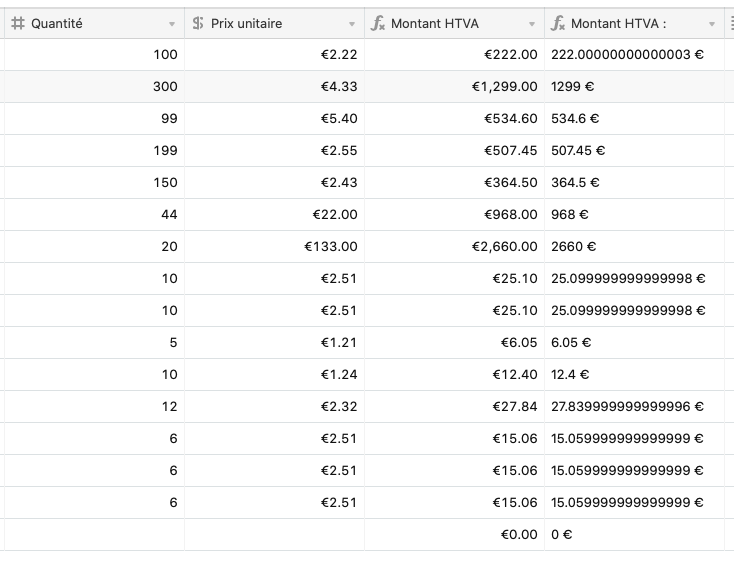Select the Quantité column header
This screenshot has width=734, height=565.
coord(95,23)
